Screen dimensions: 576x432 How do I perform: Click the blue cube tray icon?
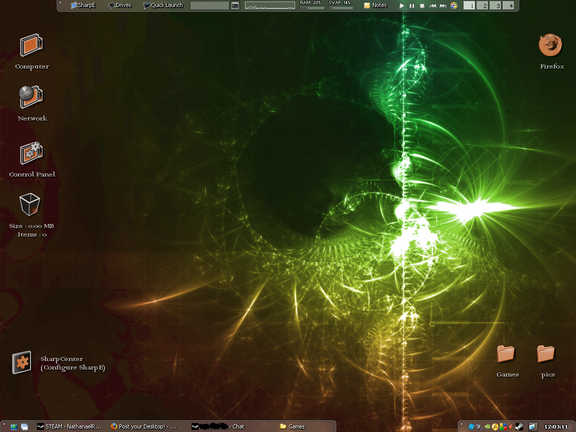[471, 426]
